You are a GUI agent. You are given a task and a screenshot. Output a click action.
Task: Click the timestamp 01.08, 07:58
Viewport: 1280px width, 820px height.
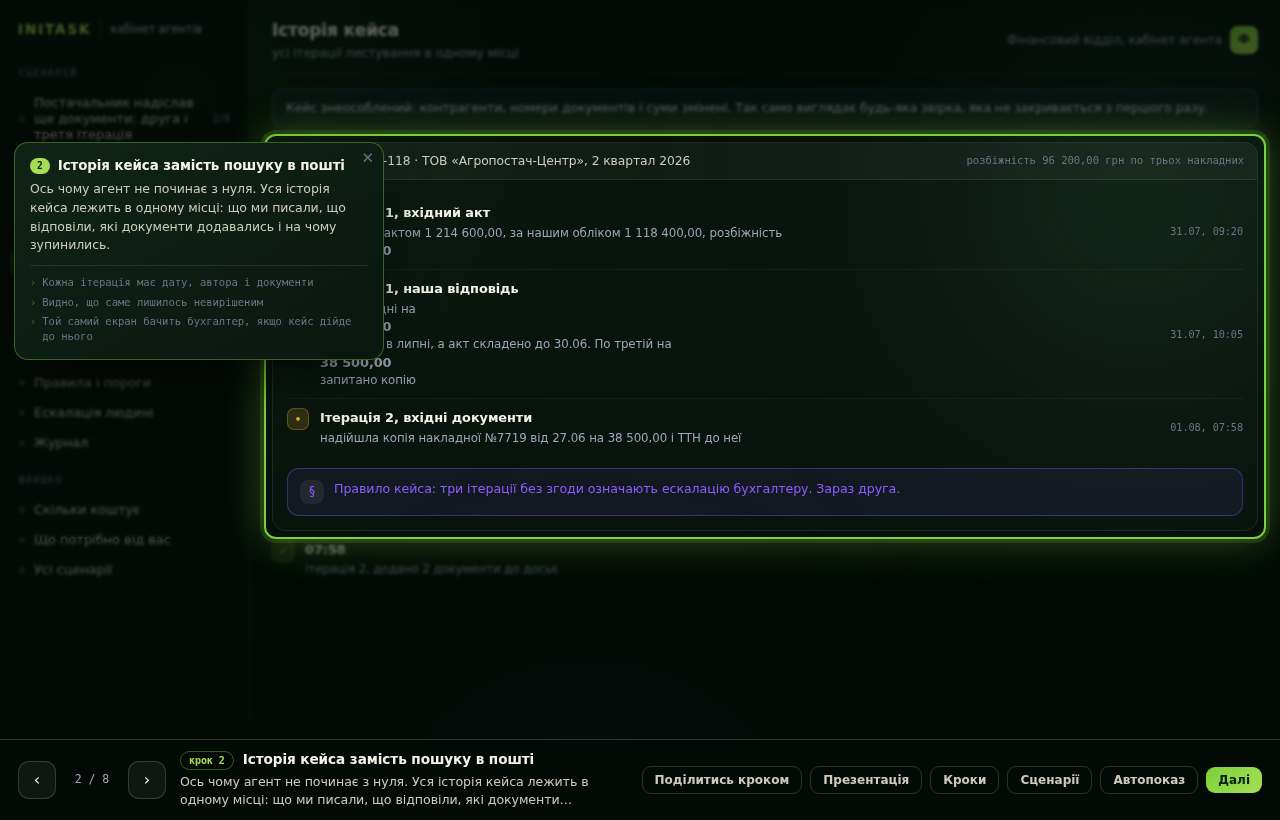click(x=1206, y=427)
